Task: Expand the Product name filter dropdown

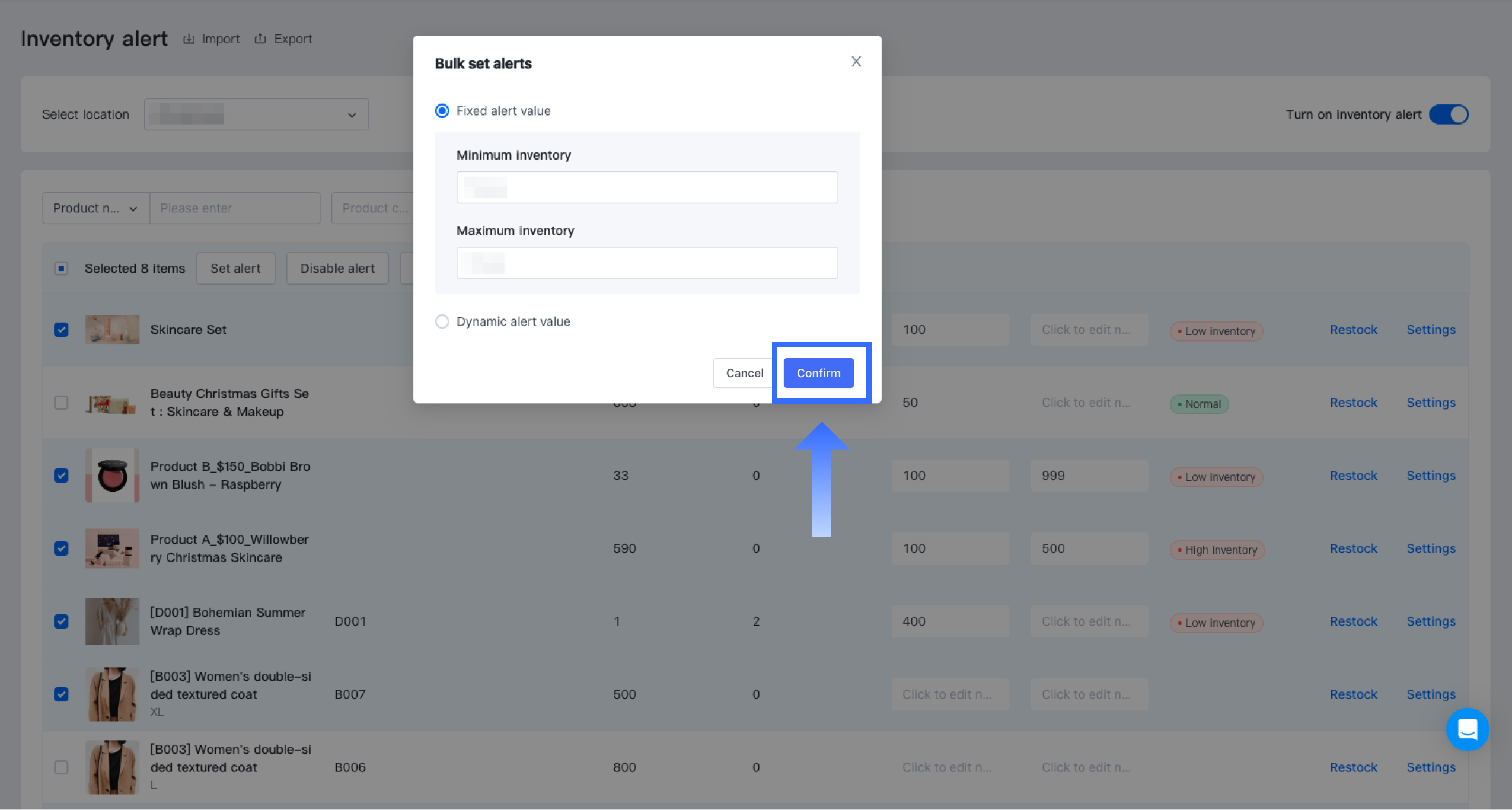Action: point(95,208)
